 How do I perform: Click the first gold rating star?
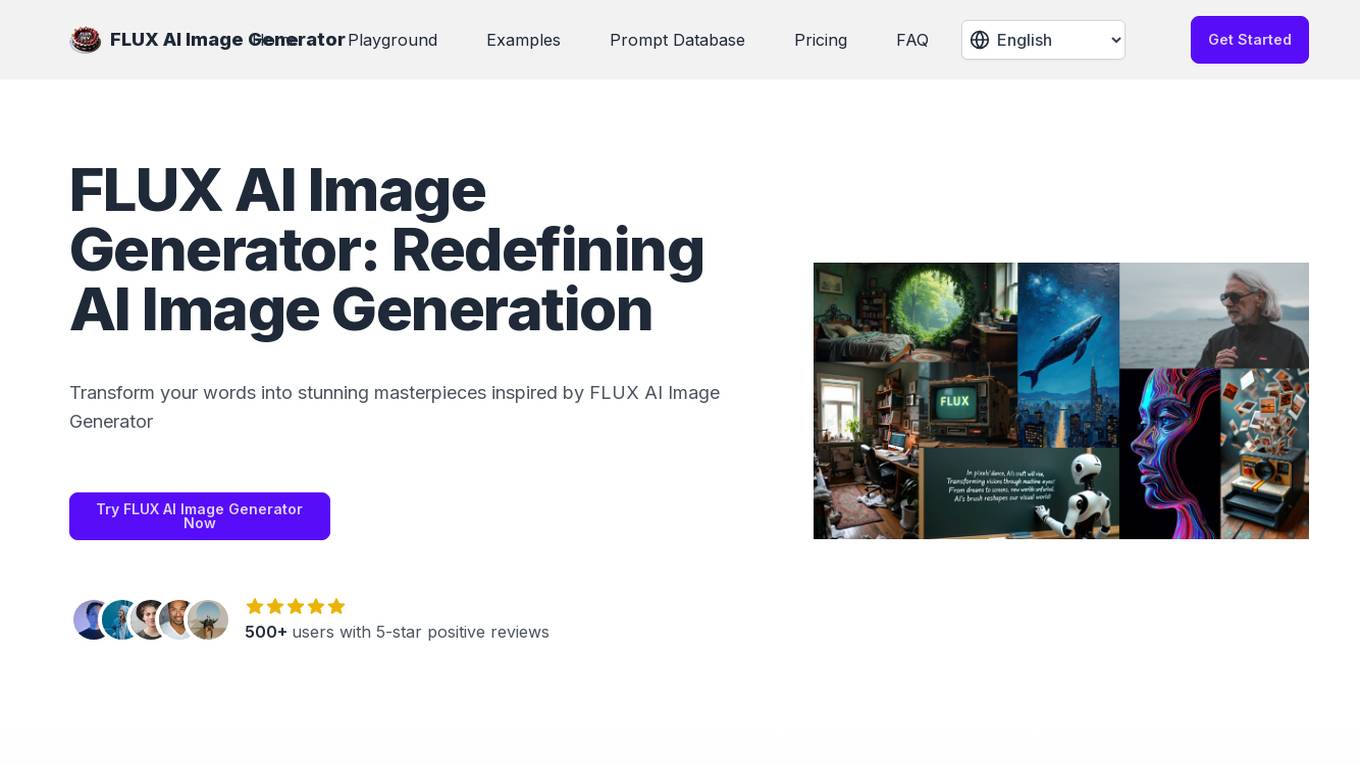pos(255,606)
